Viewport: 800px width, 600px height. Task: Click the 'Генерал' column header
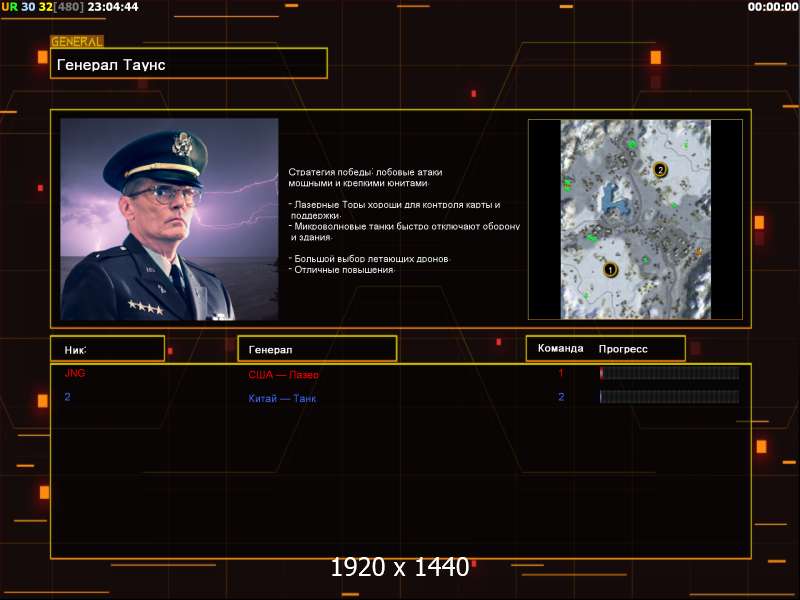[x=317, y=349]
